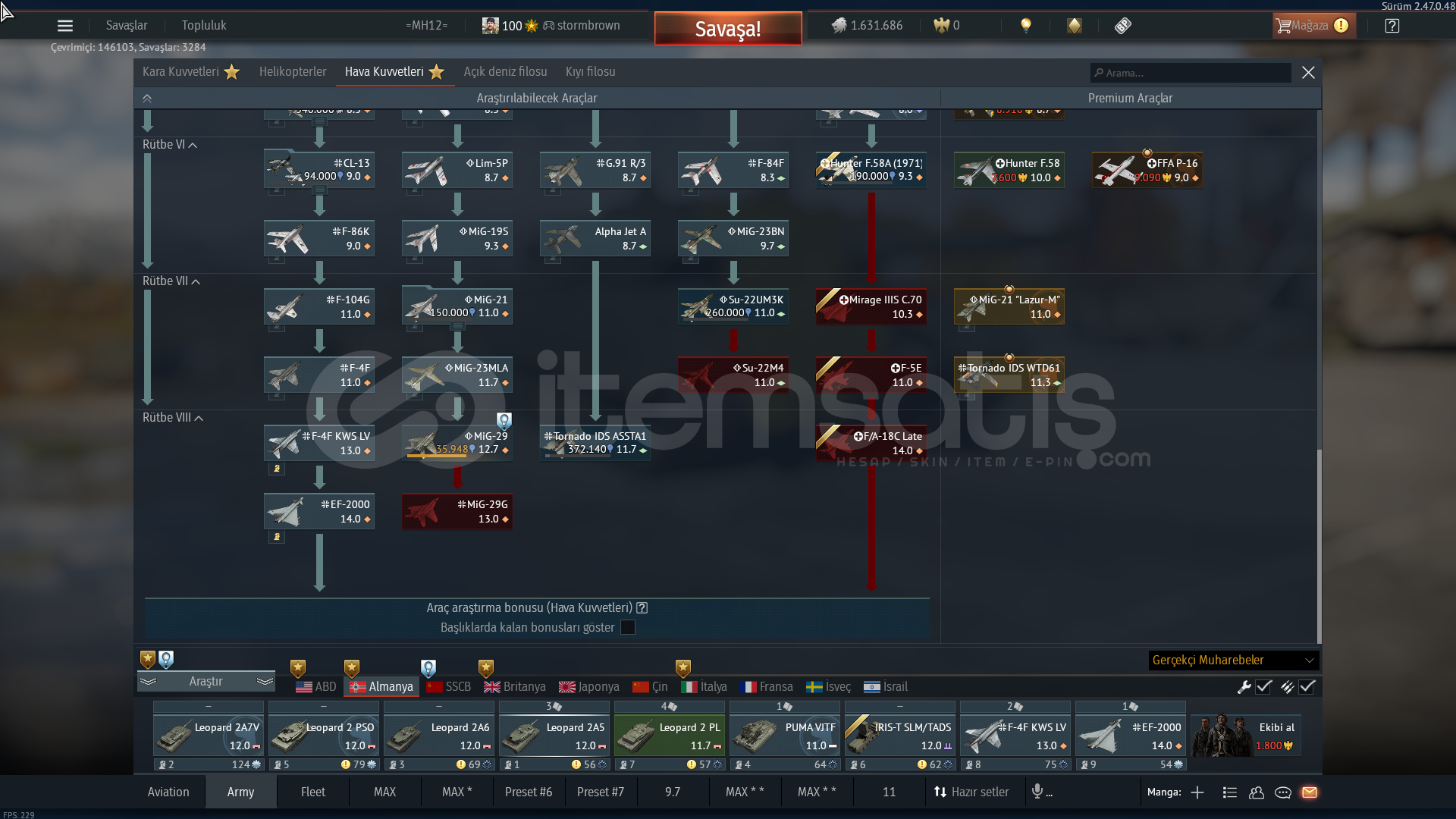Select the İsveç nation tab
1456x819 pixels.
[828, 687]
